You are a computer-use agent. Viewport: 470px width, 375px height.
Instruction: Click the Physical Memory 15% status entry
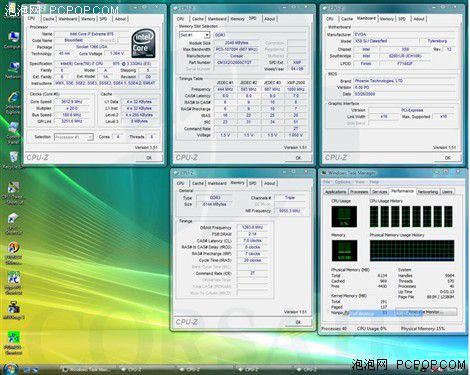click(423, 329)
